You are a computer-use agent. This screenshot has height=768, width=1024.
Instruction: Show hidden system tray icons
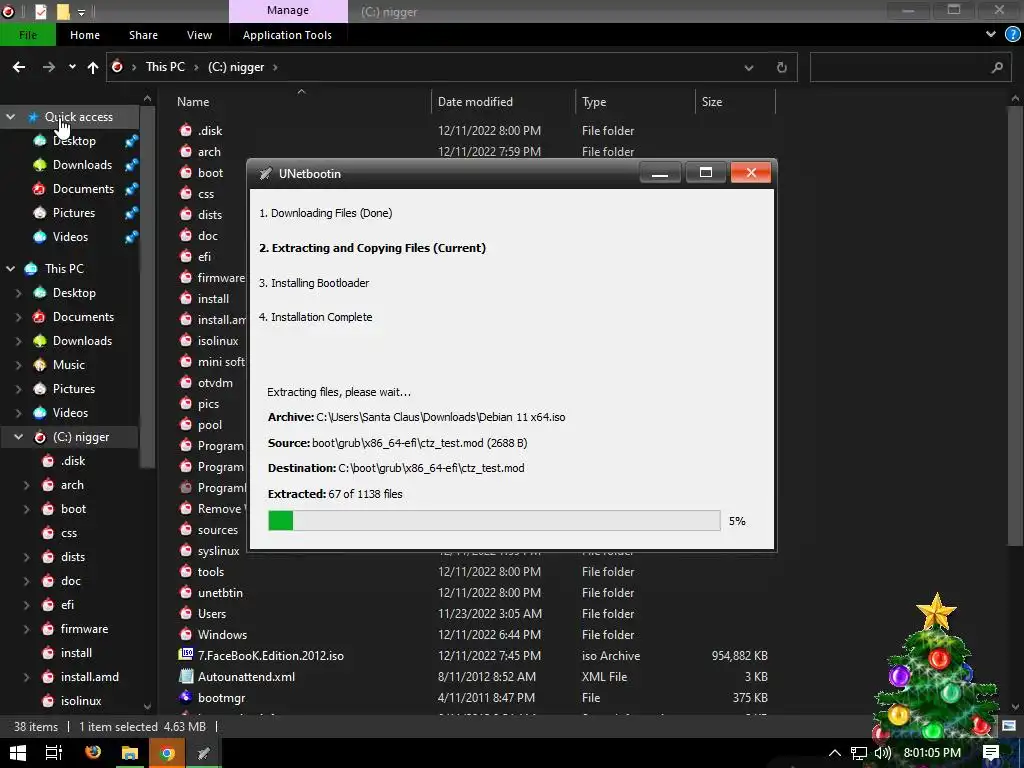click(835, 753)
